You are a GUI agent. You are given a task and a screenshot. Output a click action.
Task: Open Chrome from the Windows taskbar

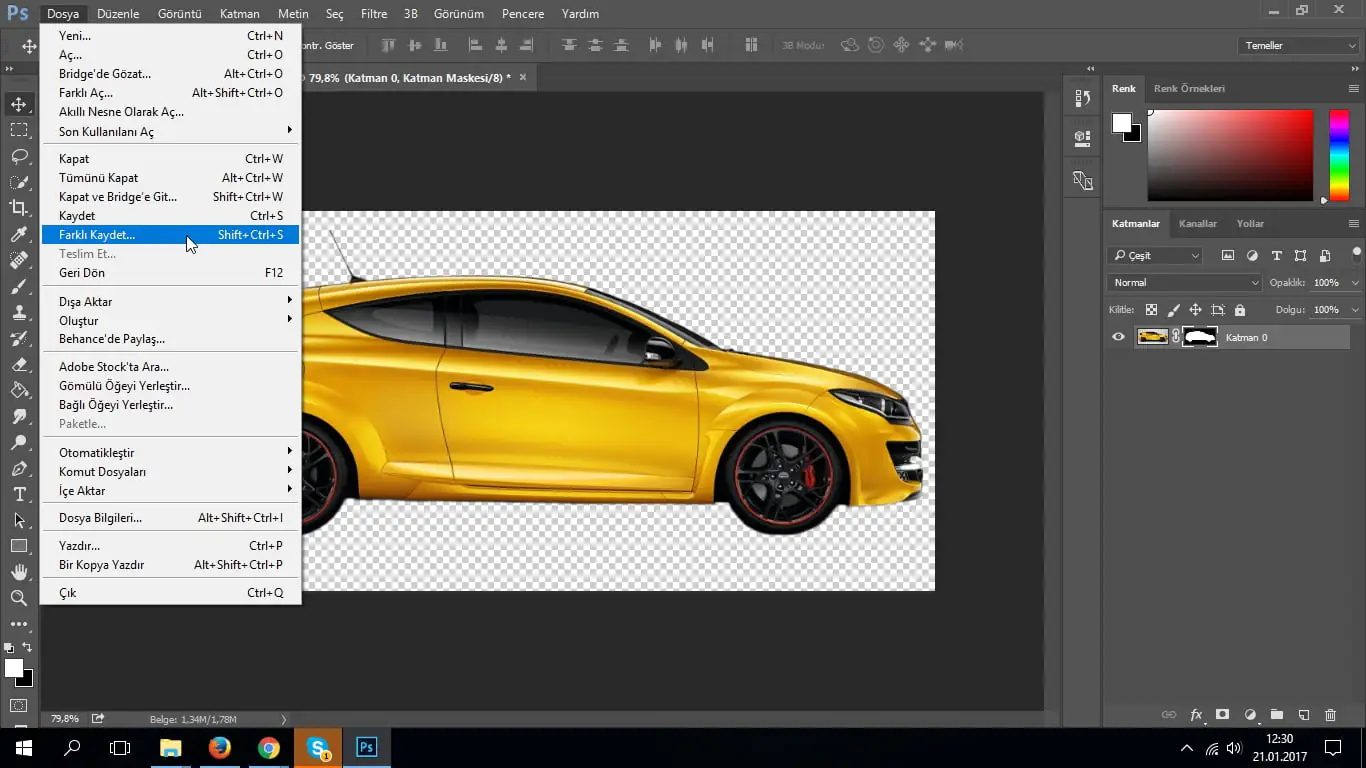[268, 747]
